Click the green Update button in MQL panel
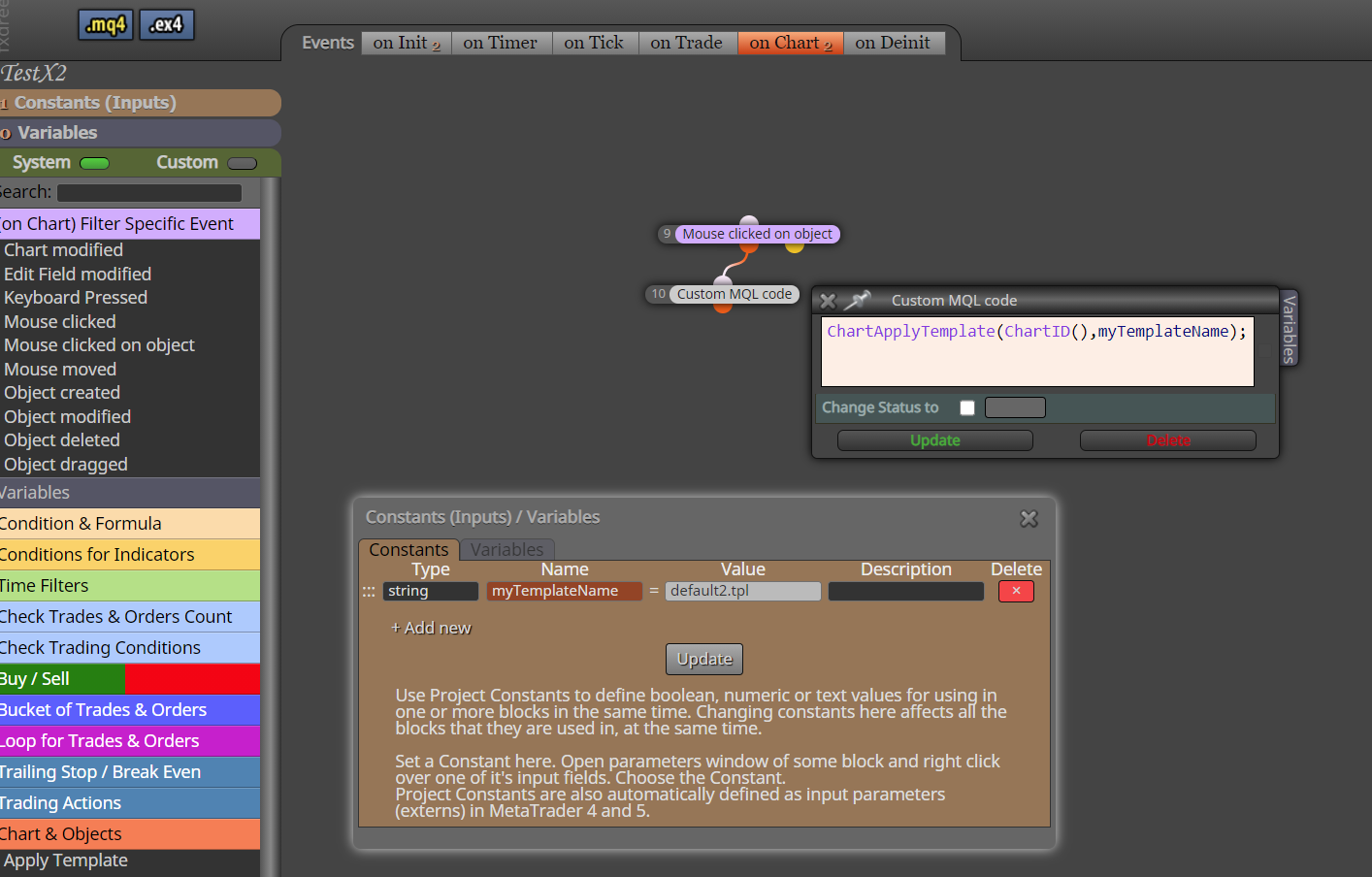Viewport: 1372px width, 877px height. (935, 440)
